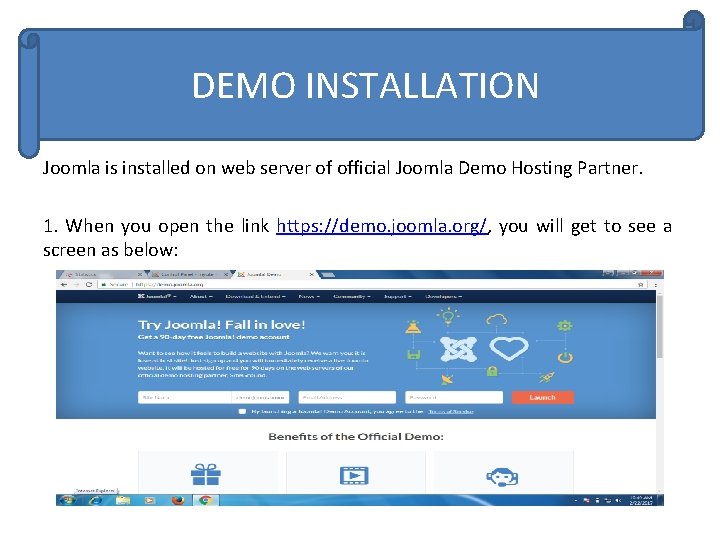Screen dimensions: 720x540
Task: Open the demo.joomla.org hyperlink in the slide text
Action: [x=382, y=226]
